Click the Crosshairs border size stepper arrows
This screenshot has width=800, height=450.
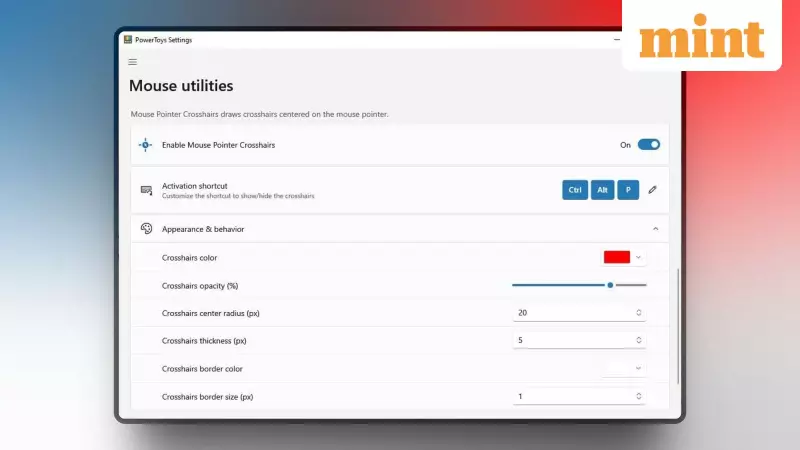pyautogui.click(x=639, y=397)
